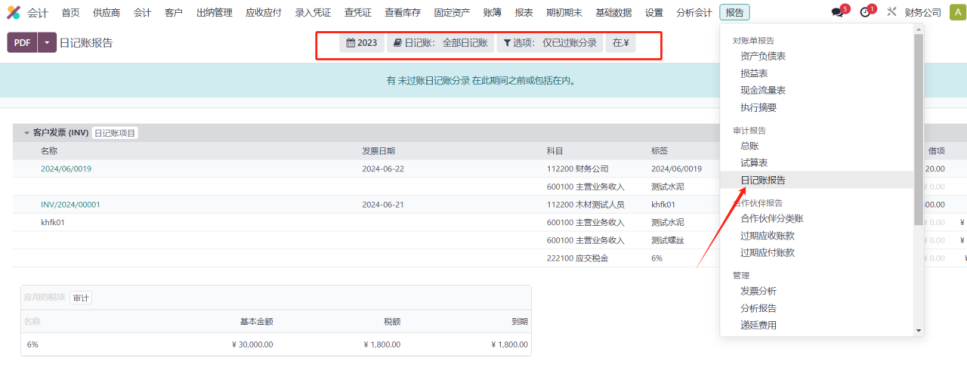Screen dimensions: 967x383
Task: Open invoice link 2024/06/0019
Action: [66, 169]
